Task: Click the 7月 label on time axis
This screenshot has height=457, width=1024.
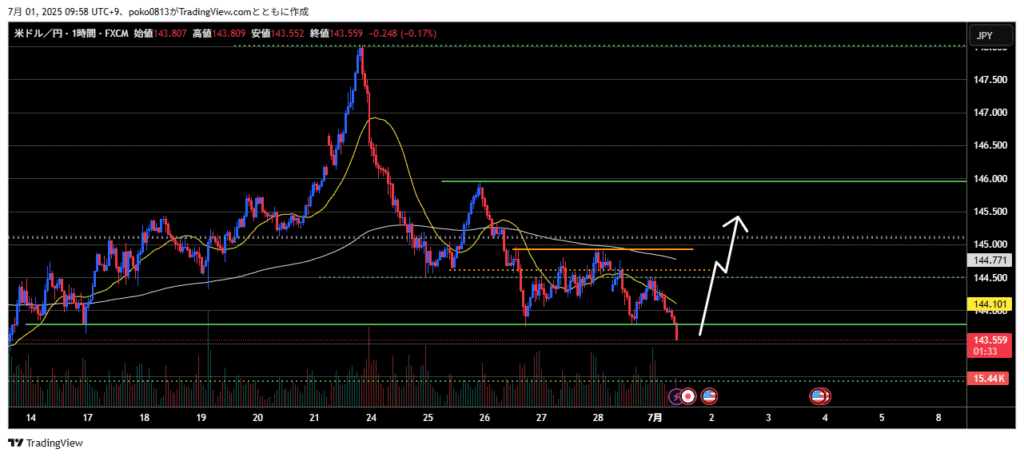Action: click(654, 417)
